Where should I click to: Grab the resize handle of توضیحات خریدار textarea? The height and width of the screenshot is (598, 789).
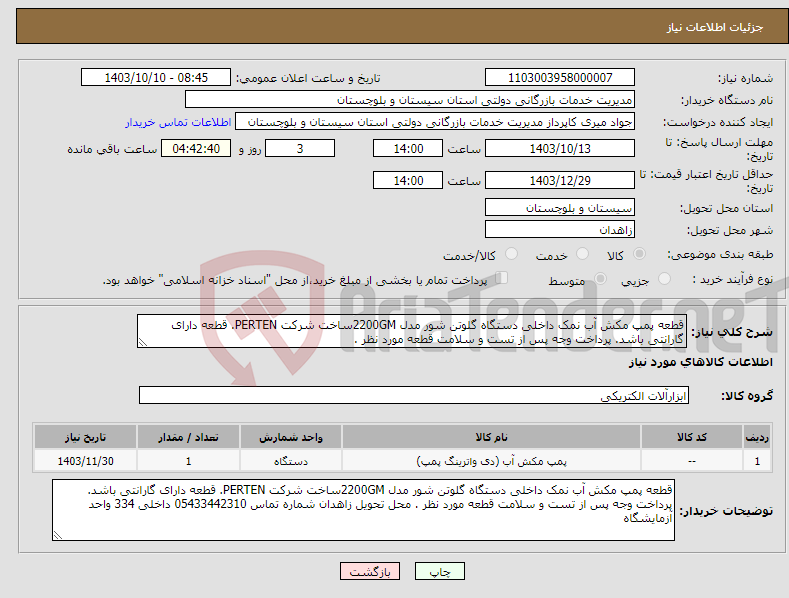click(x=58, y=535)
